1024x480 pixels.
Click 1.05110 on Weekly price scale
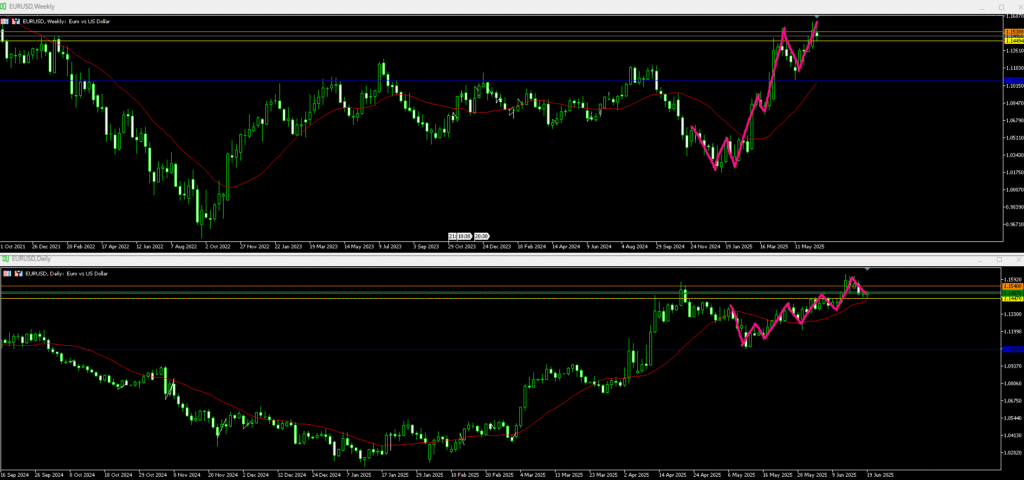tap(1014, 138)
